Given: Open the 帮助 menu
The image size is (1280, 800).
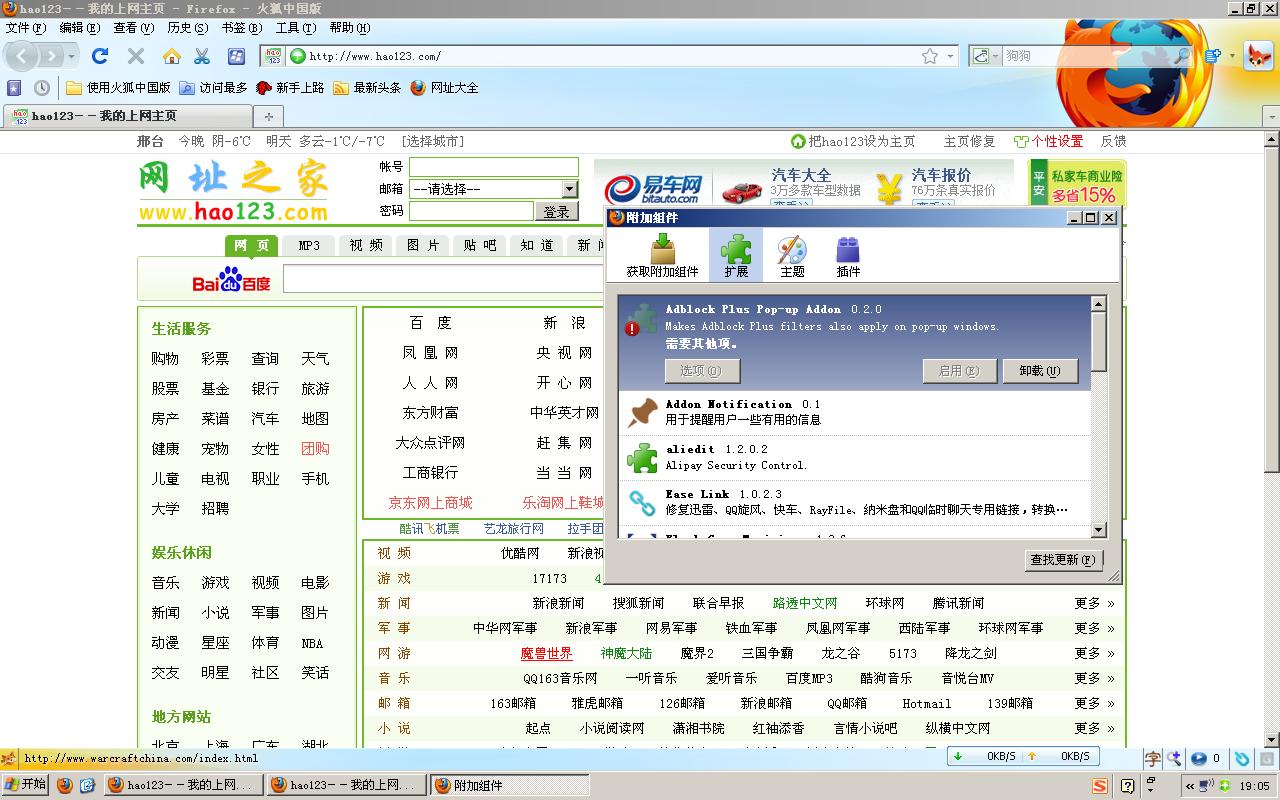Looking at the screenshot, I should click(x=349, y=28).
